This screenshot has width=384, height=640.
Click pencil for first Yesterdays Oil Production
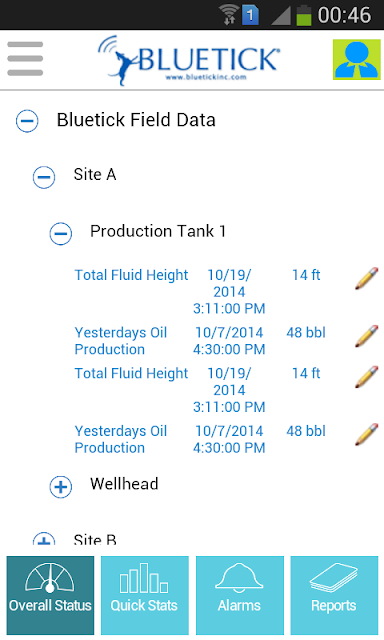point(366,336)
